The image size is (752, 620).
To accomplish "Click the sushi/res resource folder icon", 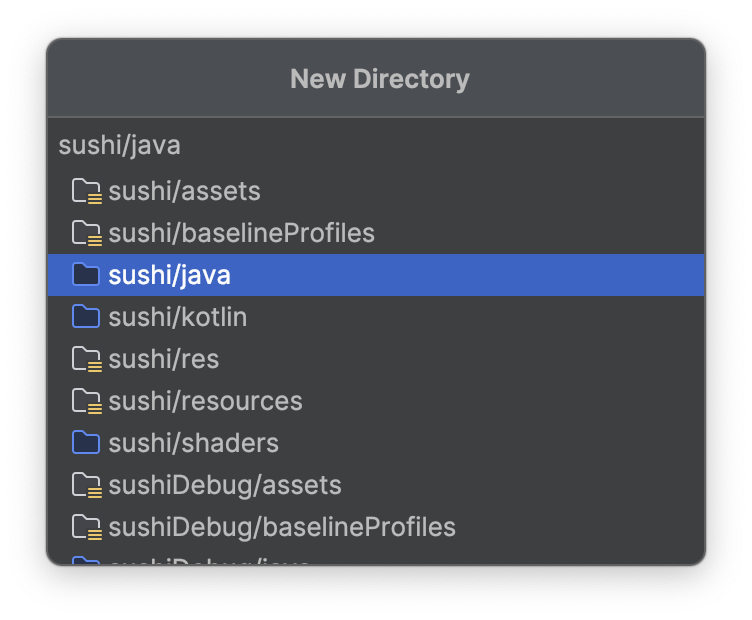I will (87, 359).
